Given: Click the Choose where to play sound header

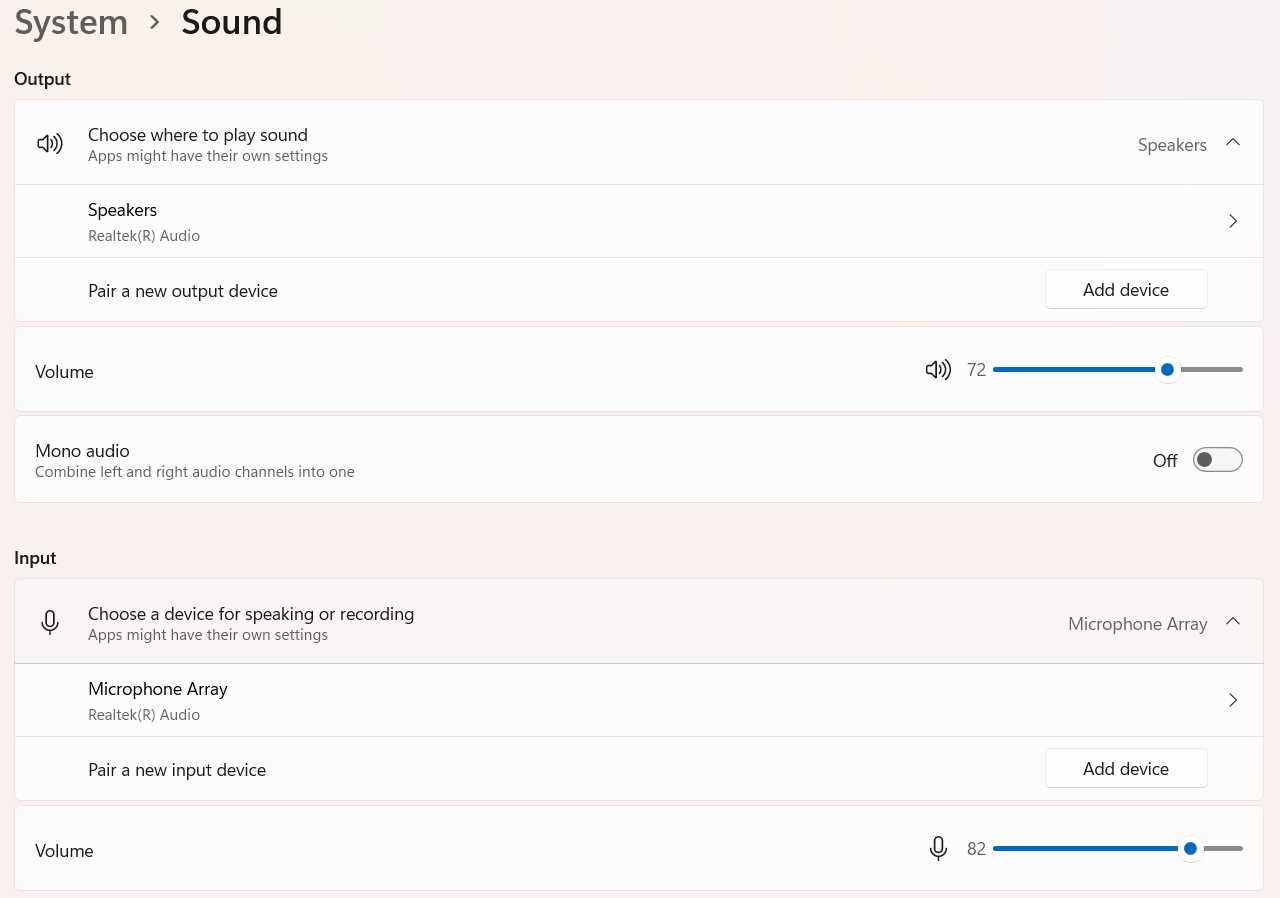Looking at the screenshot, I should tap(198, 135).
